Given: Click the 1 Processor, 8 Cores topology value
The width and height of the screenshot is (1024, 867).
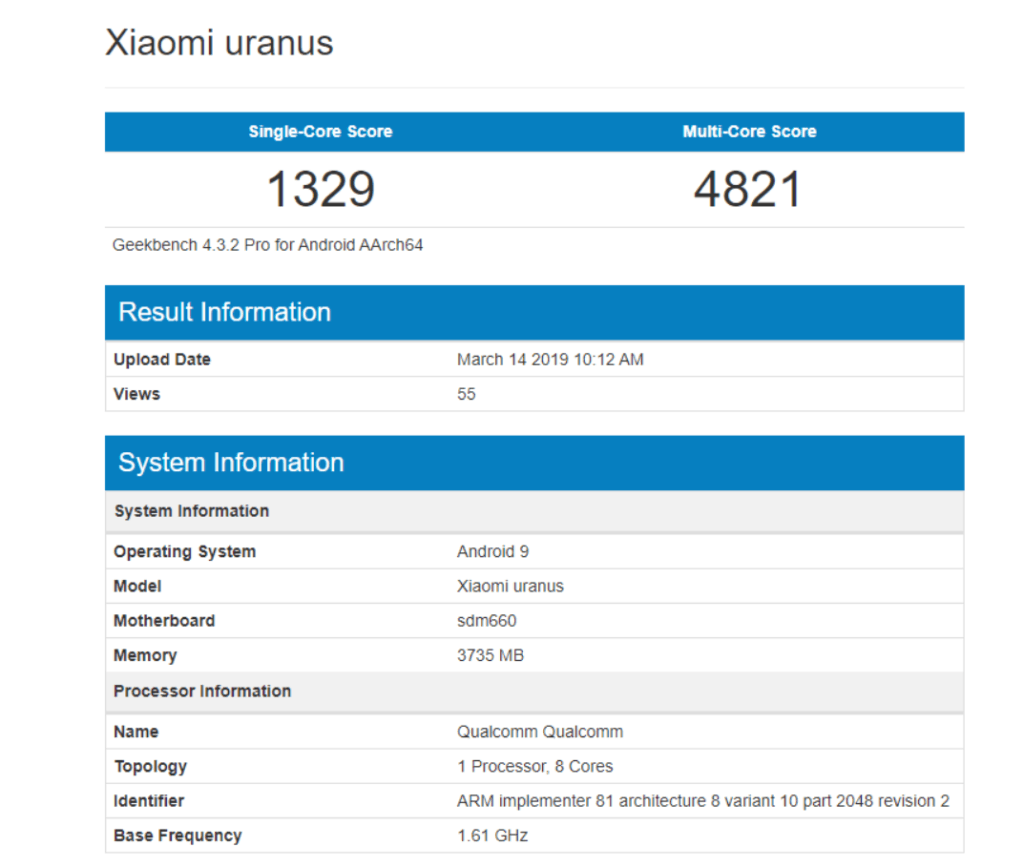Looking at the screenshot, I should point(535,767).
